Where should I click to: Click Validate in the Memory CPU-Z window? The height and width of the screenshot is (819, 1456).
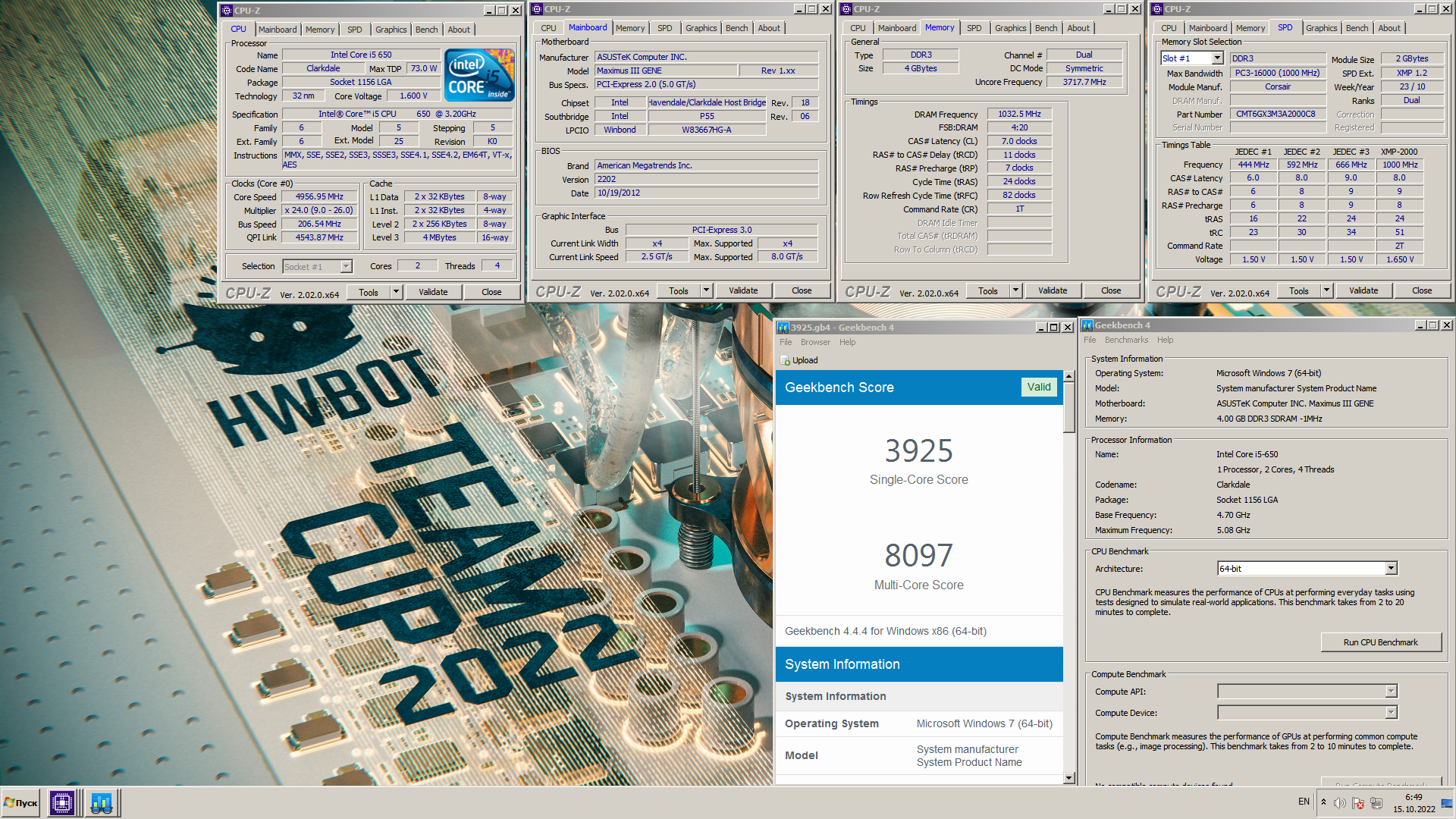[x=1053, y=290]
